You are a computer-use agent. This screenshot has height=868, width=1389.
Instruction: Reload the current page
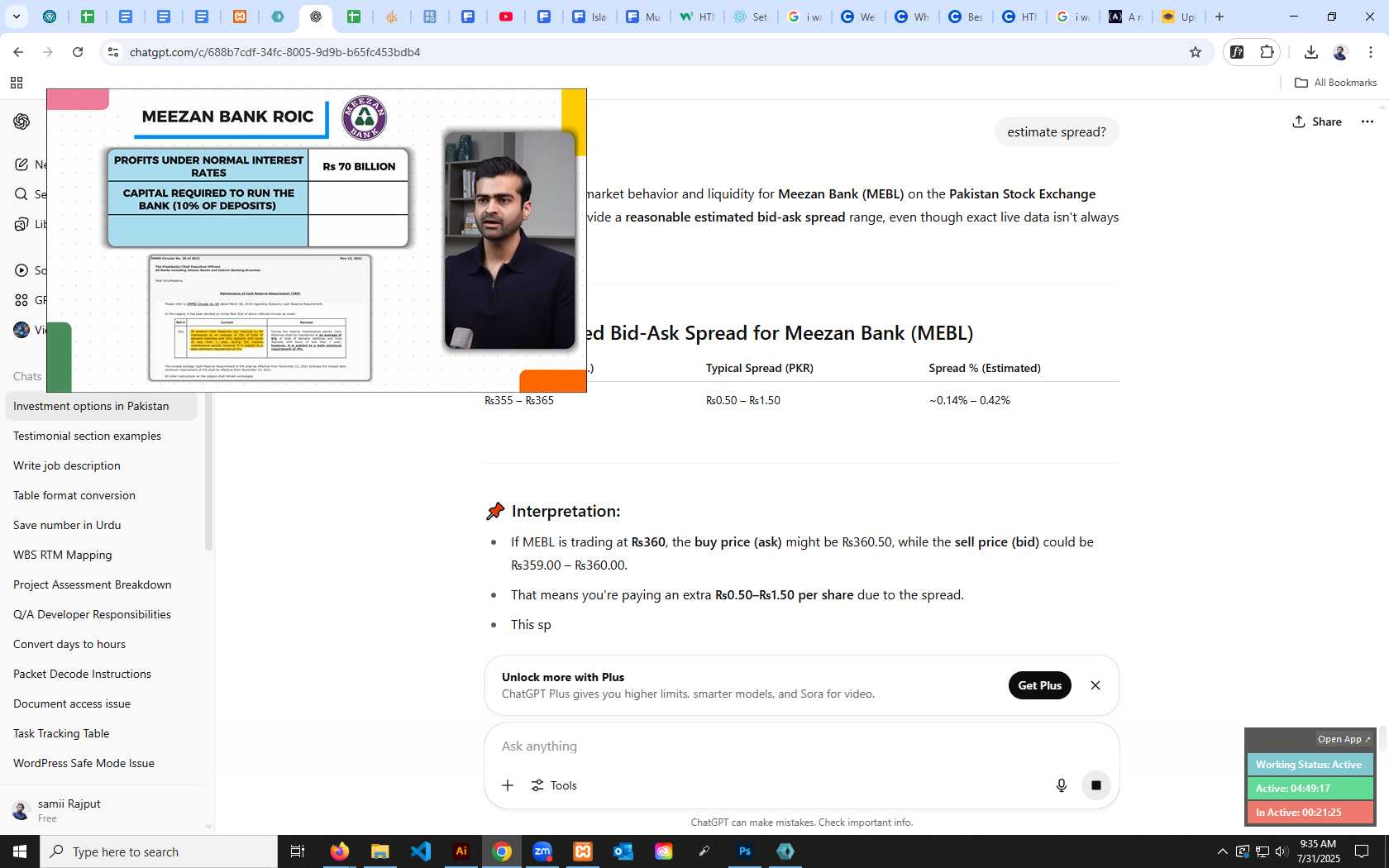[78, 52]
